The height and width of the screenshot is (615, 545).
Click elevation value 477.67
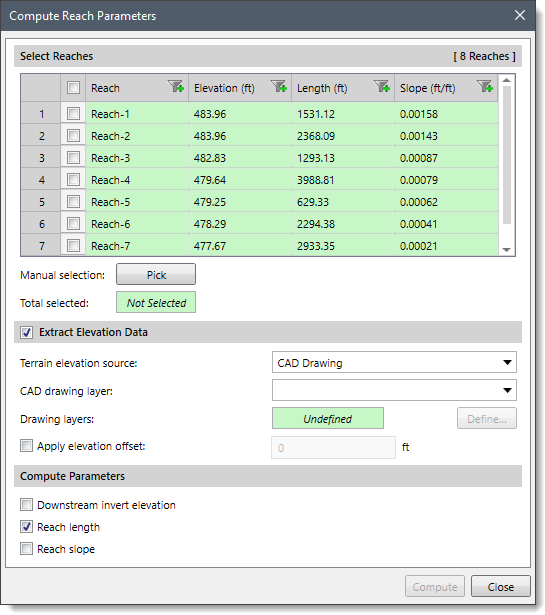[x=210, y=246]
